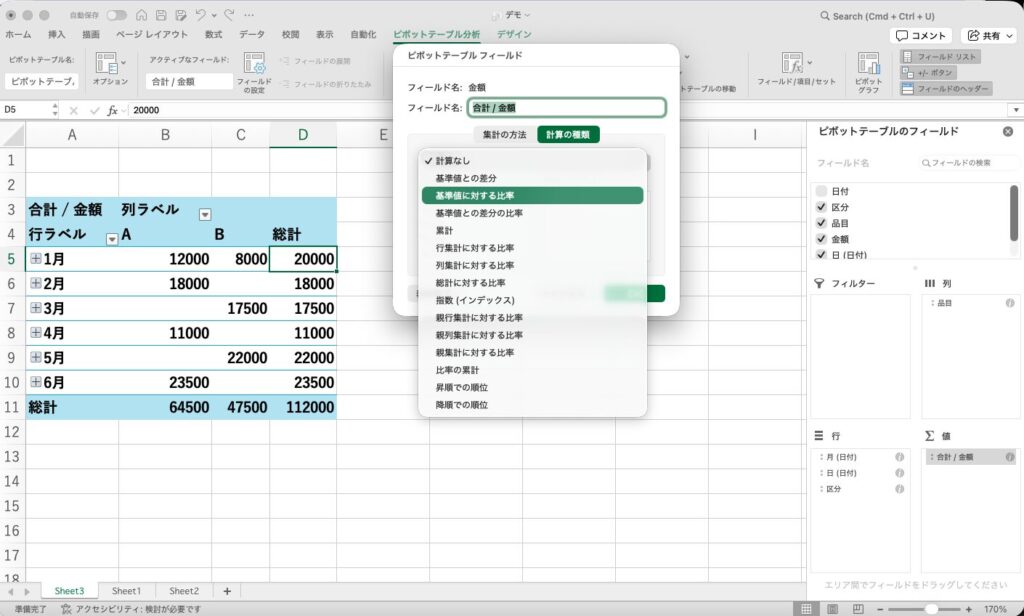
Task: Select 基準値との差分 in the dropdown list
Action: click(532, 178)
